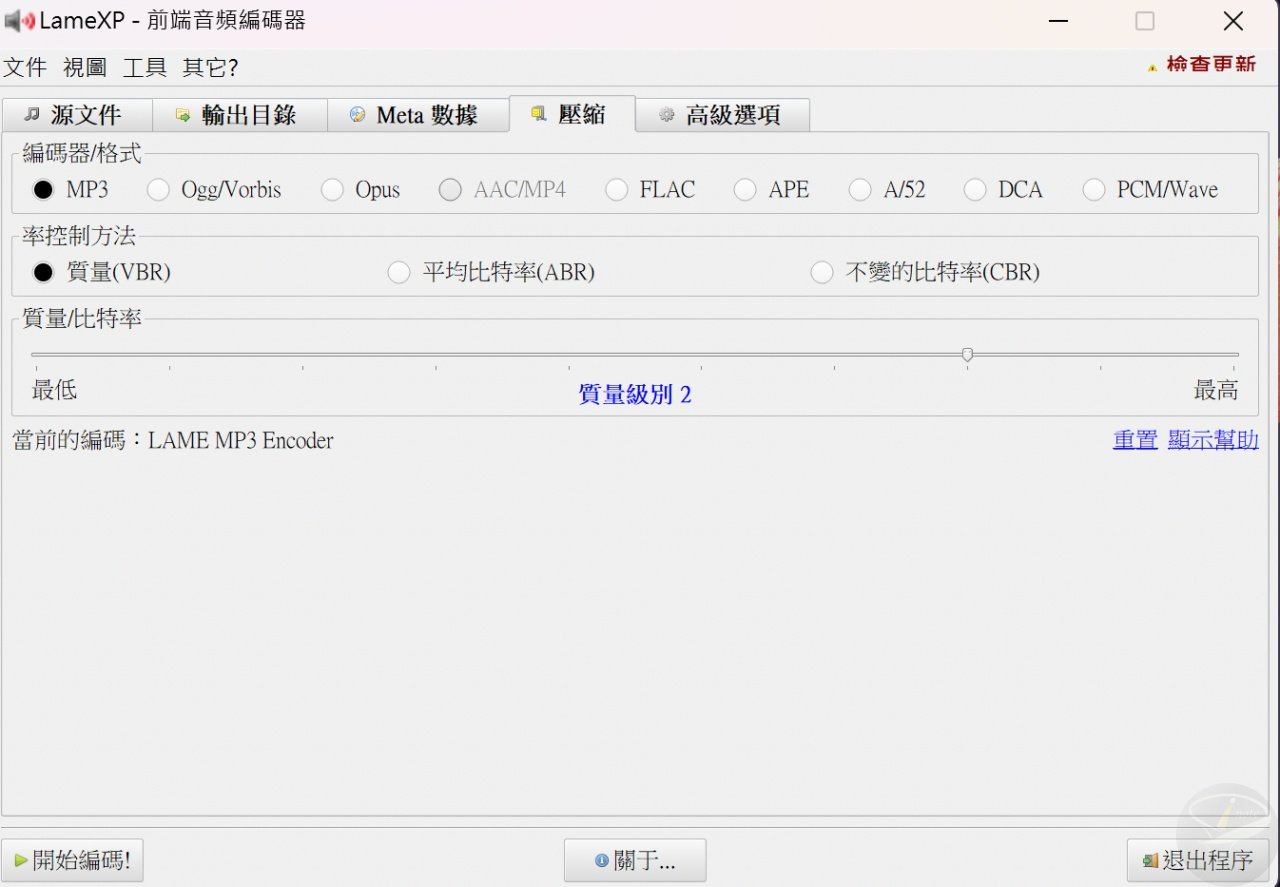The width and height of the screenshot is (1280, 887).
Task: Open help via 顯示幫助 link
Action: (1213, 440)
